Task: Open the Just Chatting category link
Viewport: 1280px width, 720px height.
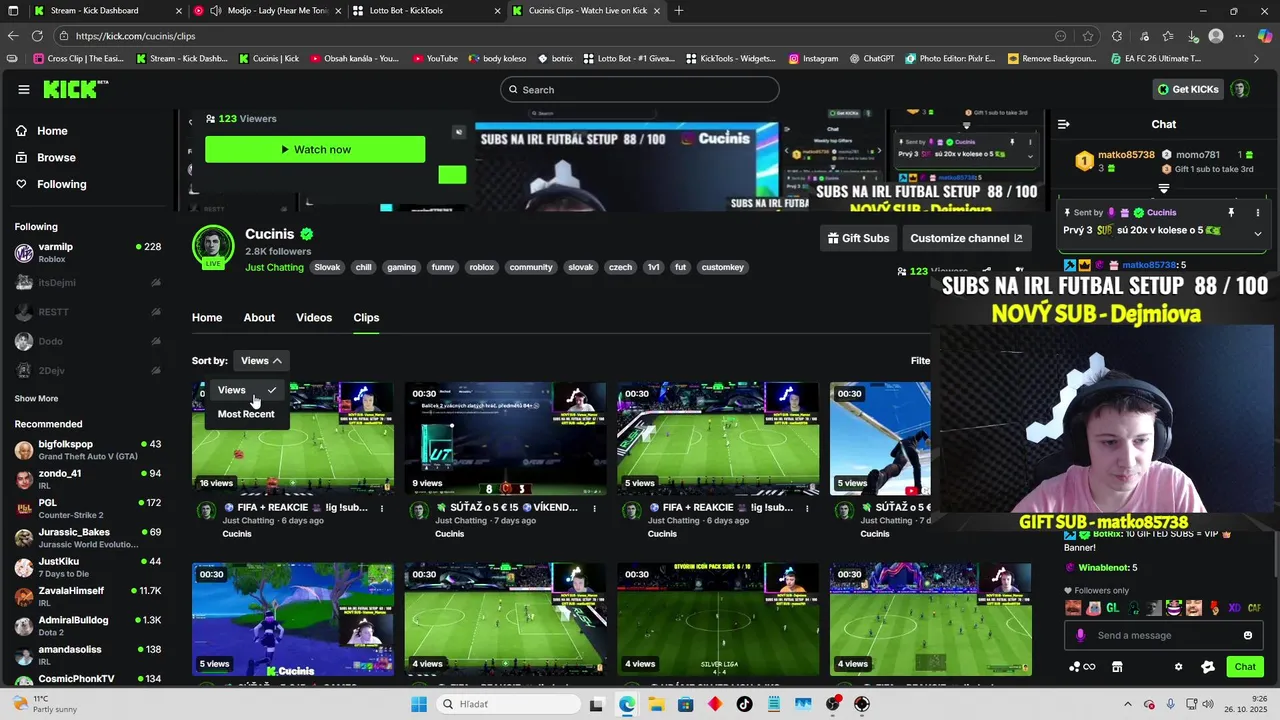Action: 274,268
